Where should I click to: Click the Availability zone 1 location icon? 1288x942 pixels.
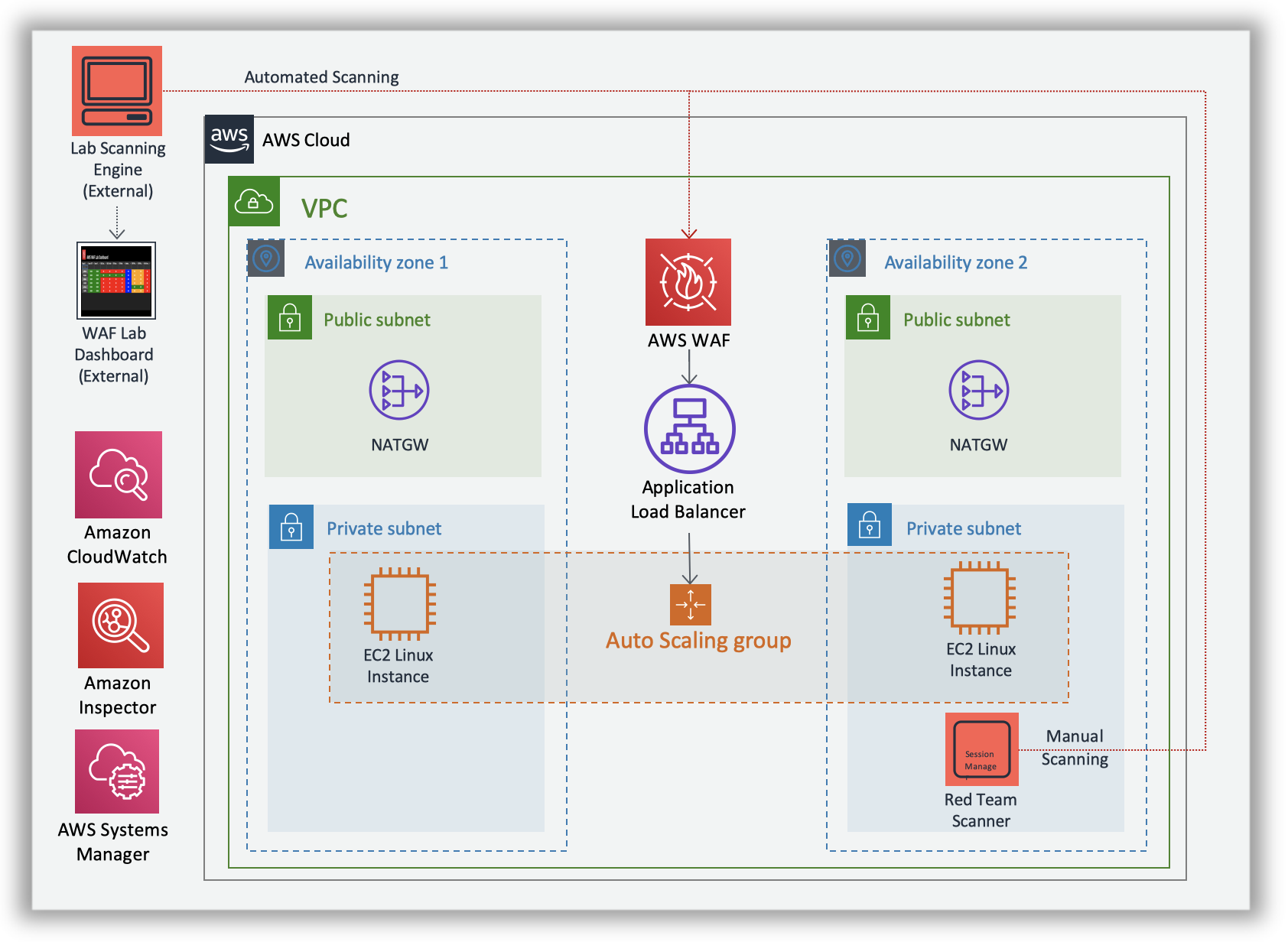pyautogui.click(x=266, y=258)
